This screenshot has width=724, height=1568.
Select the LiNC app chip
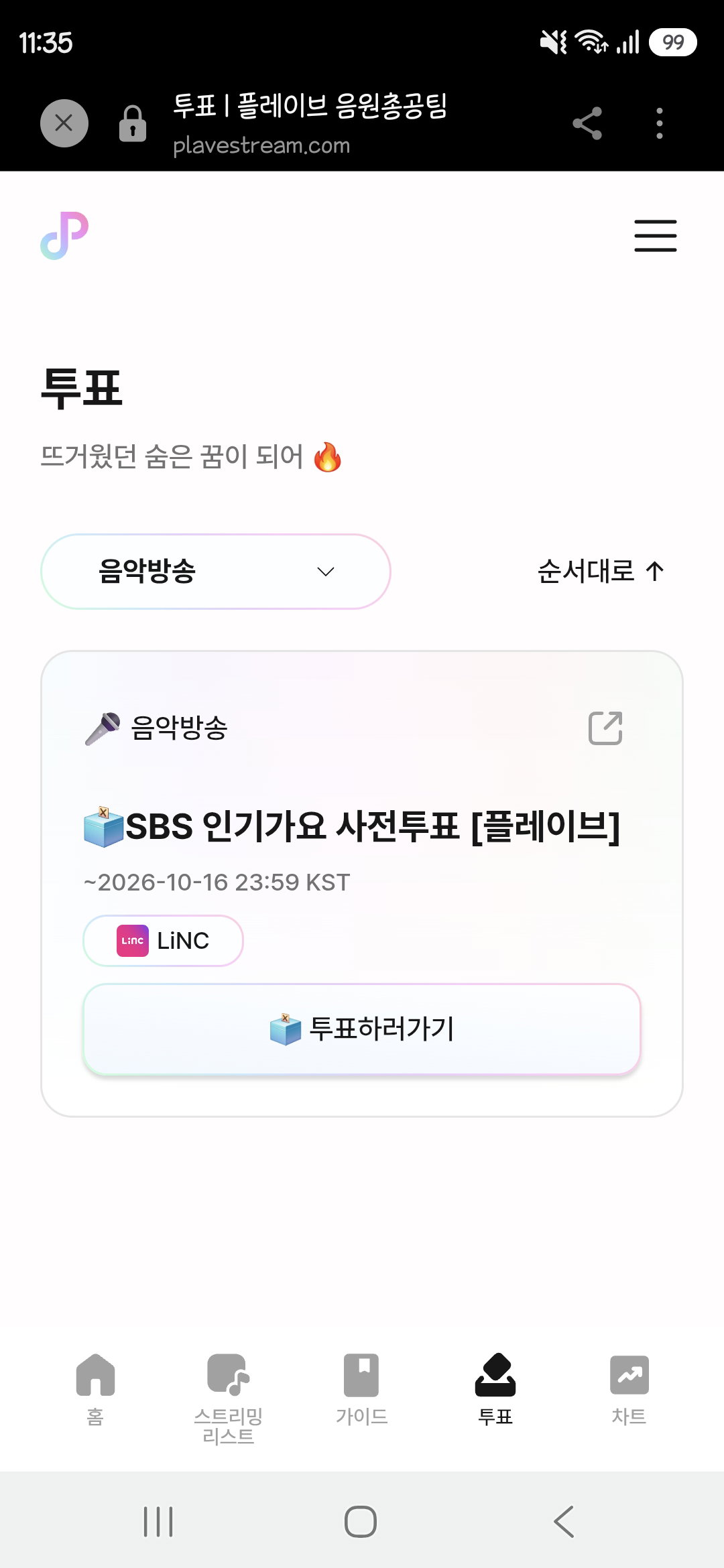[163, 941]
